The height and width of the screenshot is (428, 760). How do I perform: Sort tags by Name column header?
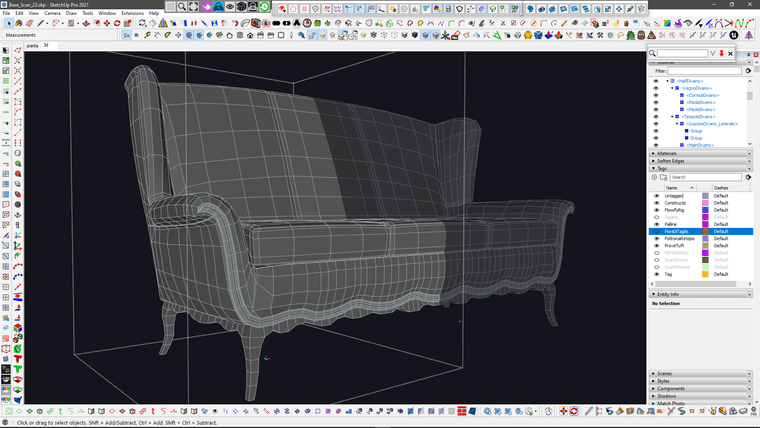[x=672, y=187]
